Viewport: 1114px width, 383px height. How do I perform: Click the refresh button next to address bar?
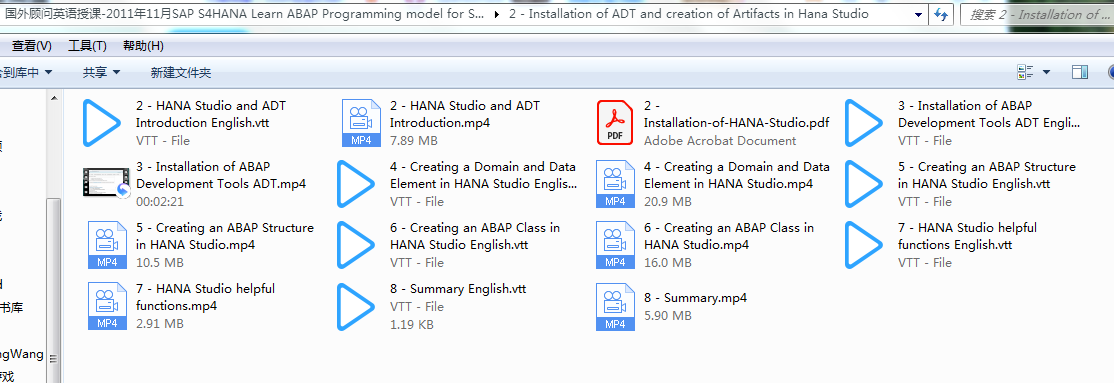pyautogui.click(x=941, y=14)
